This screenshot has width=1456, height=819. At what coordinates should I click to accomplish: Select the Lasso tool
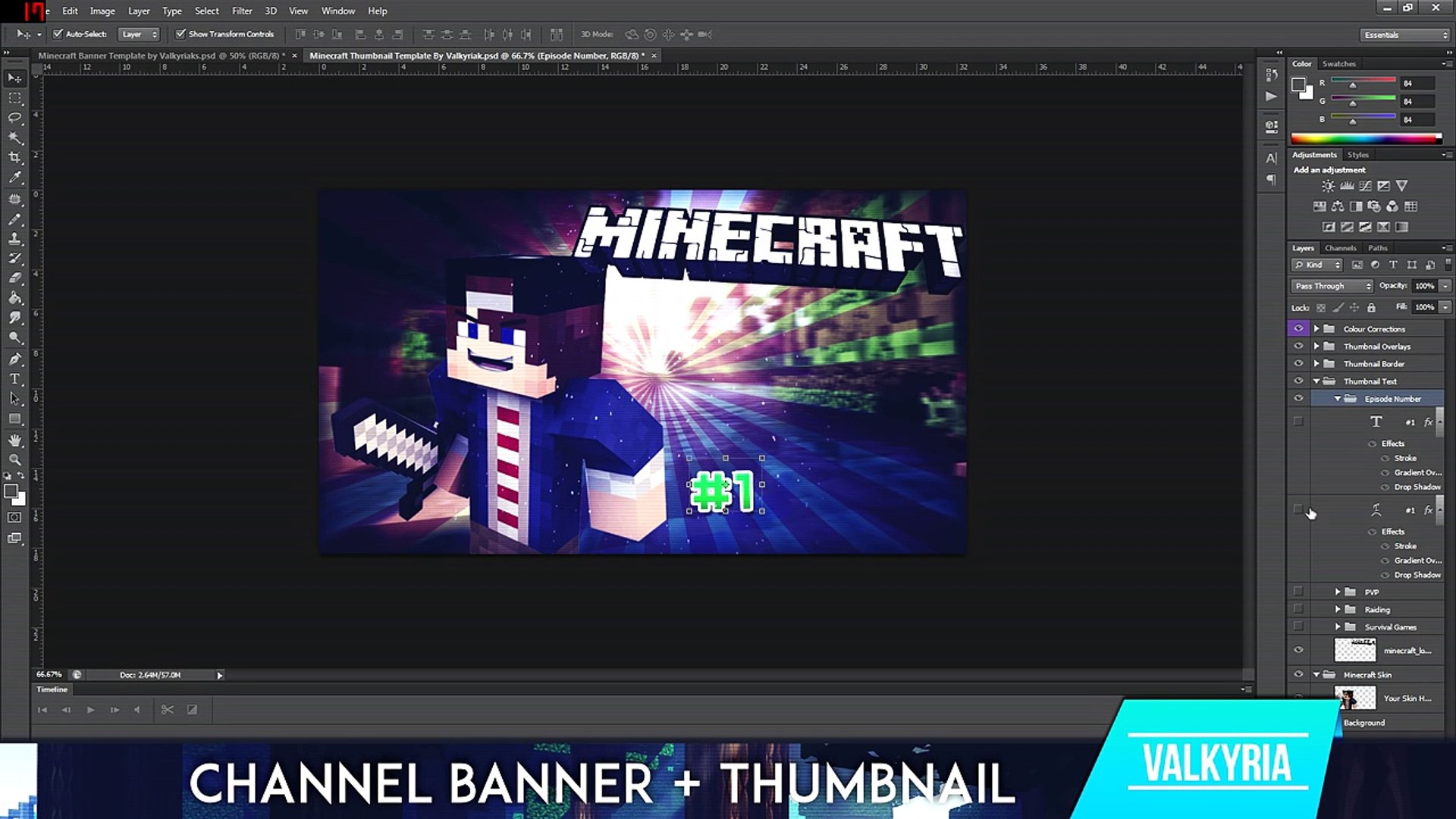(14, 118)
